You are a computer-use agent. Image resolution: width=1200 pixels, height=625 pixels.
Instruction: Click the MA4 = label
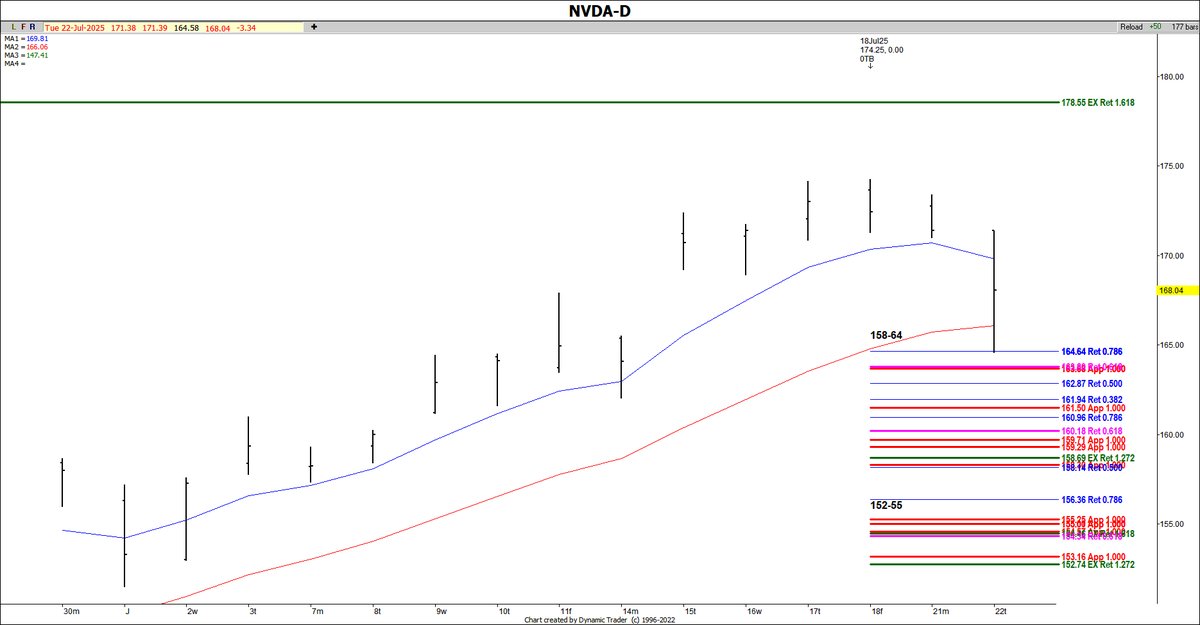(13, 65)
